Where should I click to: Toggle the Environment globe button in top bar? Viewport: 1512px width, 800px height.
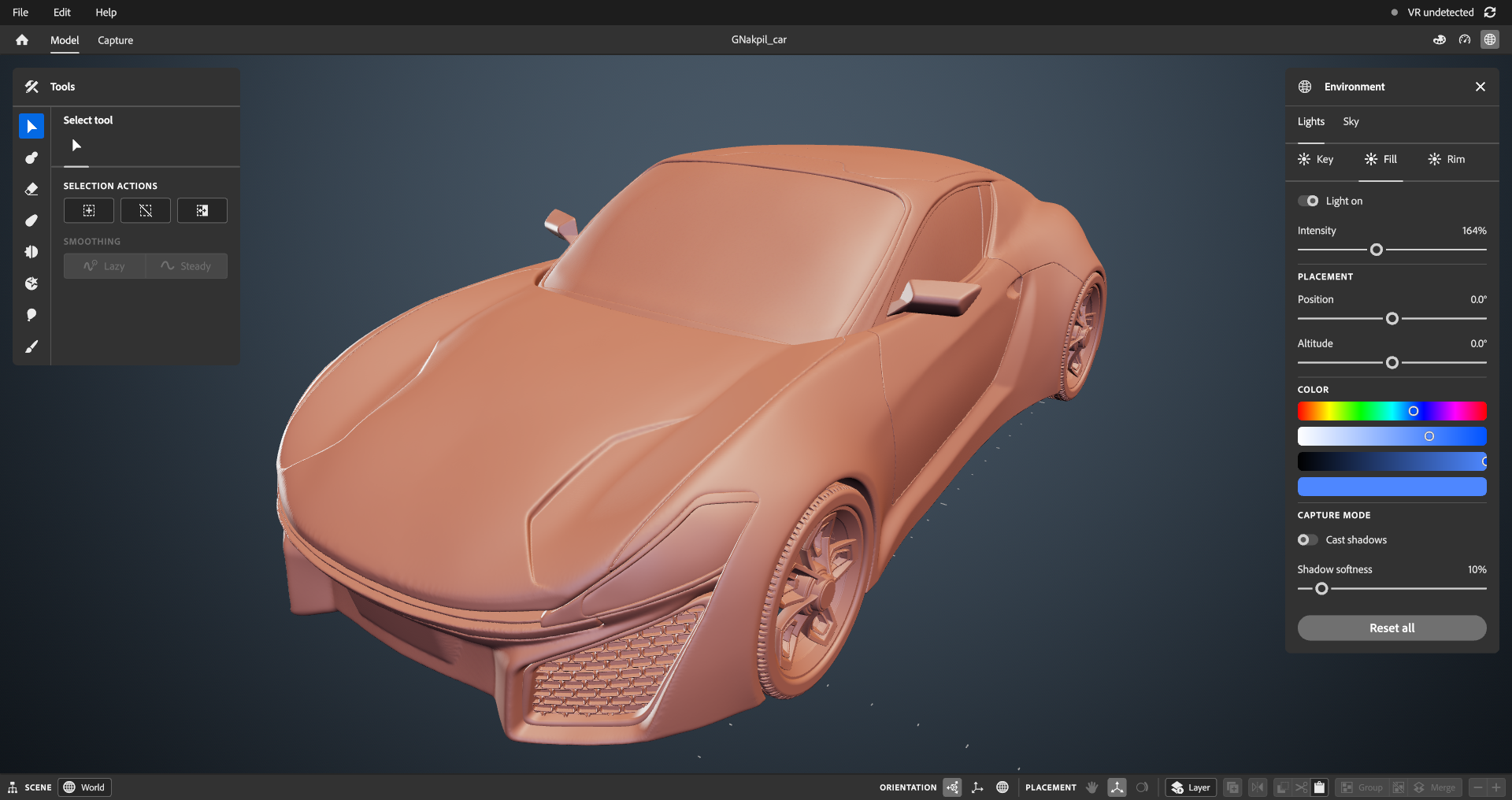click(1490, 39)
